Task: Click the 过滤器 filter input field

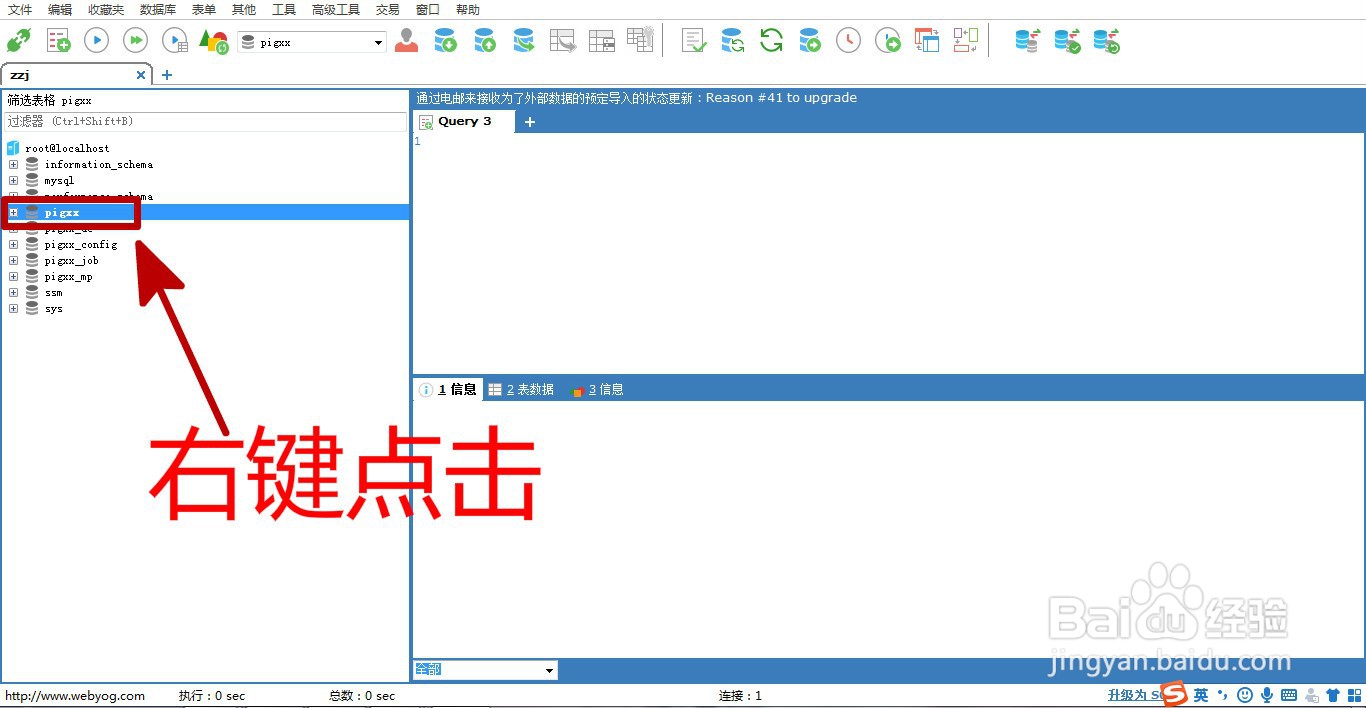Action: point(200,120)
